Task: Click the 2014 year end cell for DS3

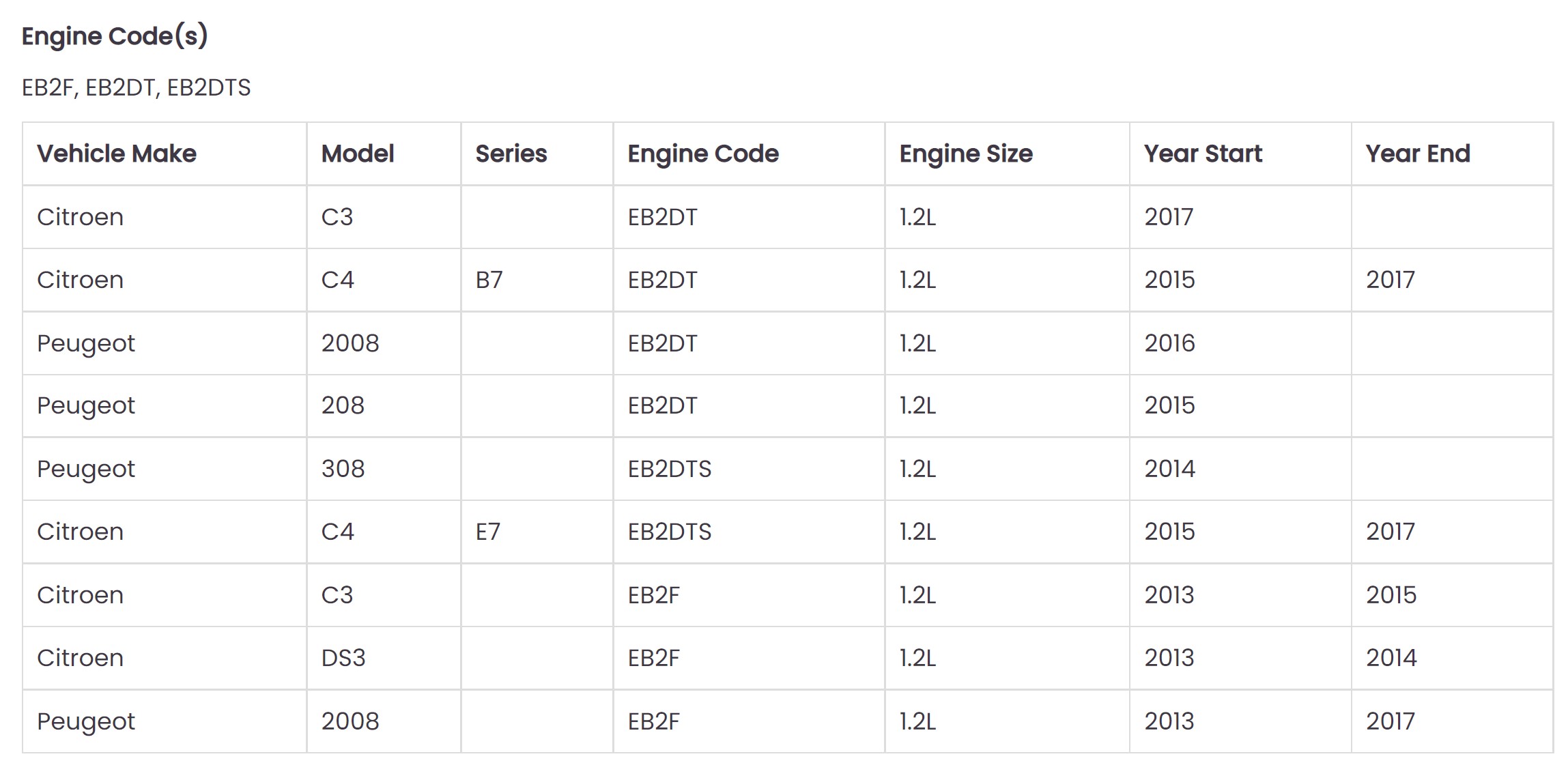Action: (1391, 658)
